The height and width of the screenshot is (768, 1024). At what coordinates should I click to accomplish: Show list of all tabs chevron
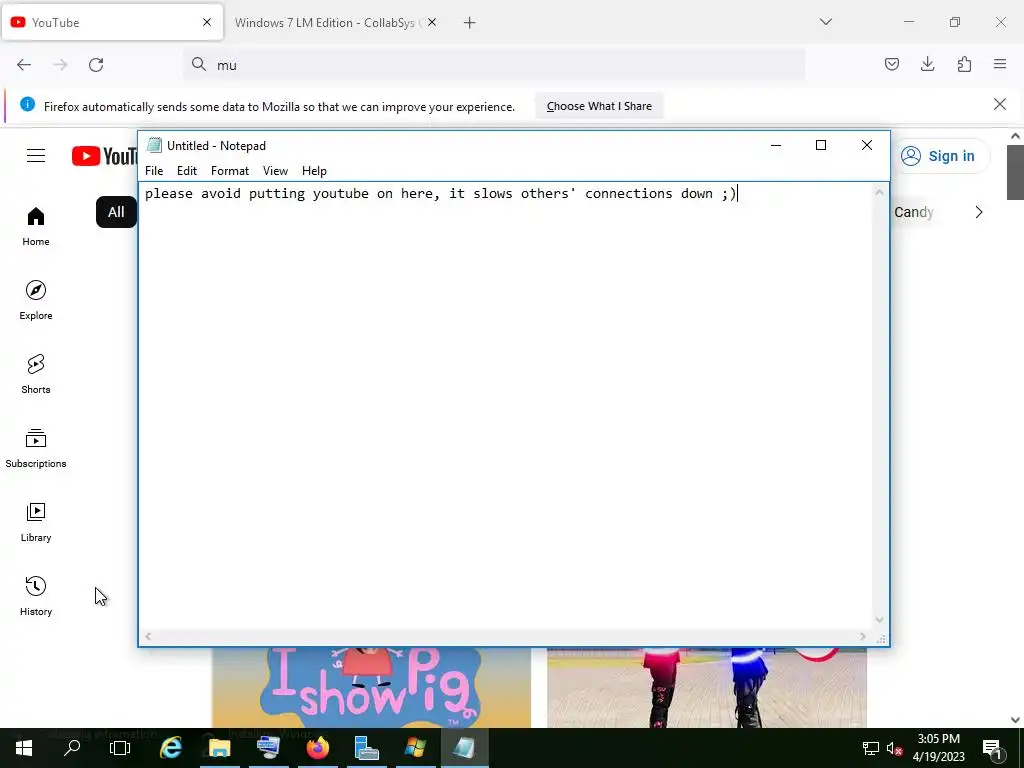click(825, 22)
